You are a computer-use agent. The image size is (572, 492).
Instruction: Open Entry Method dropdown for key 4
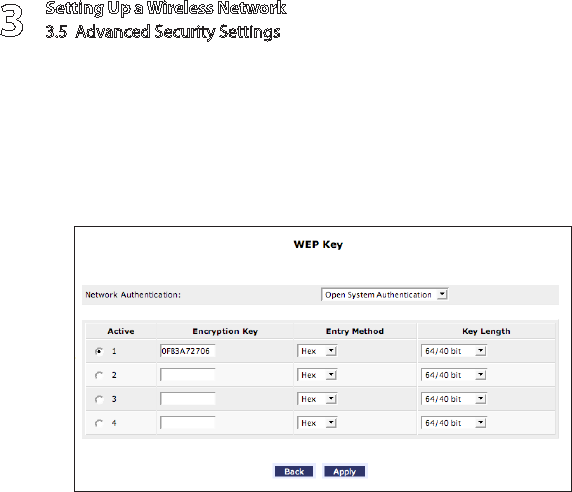point(317,423)
